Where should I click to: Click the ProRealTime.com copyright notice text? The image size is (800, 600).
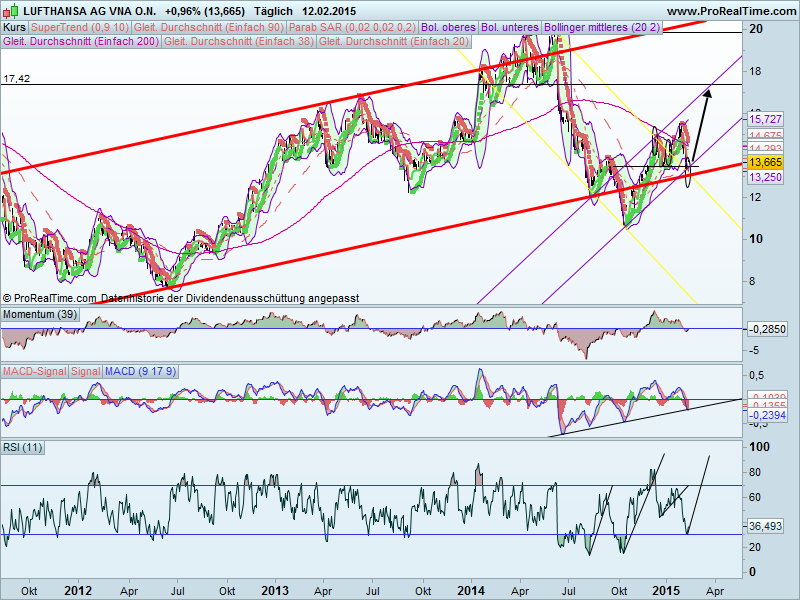click(181, 298)
